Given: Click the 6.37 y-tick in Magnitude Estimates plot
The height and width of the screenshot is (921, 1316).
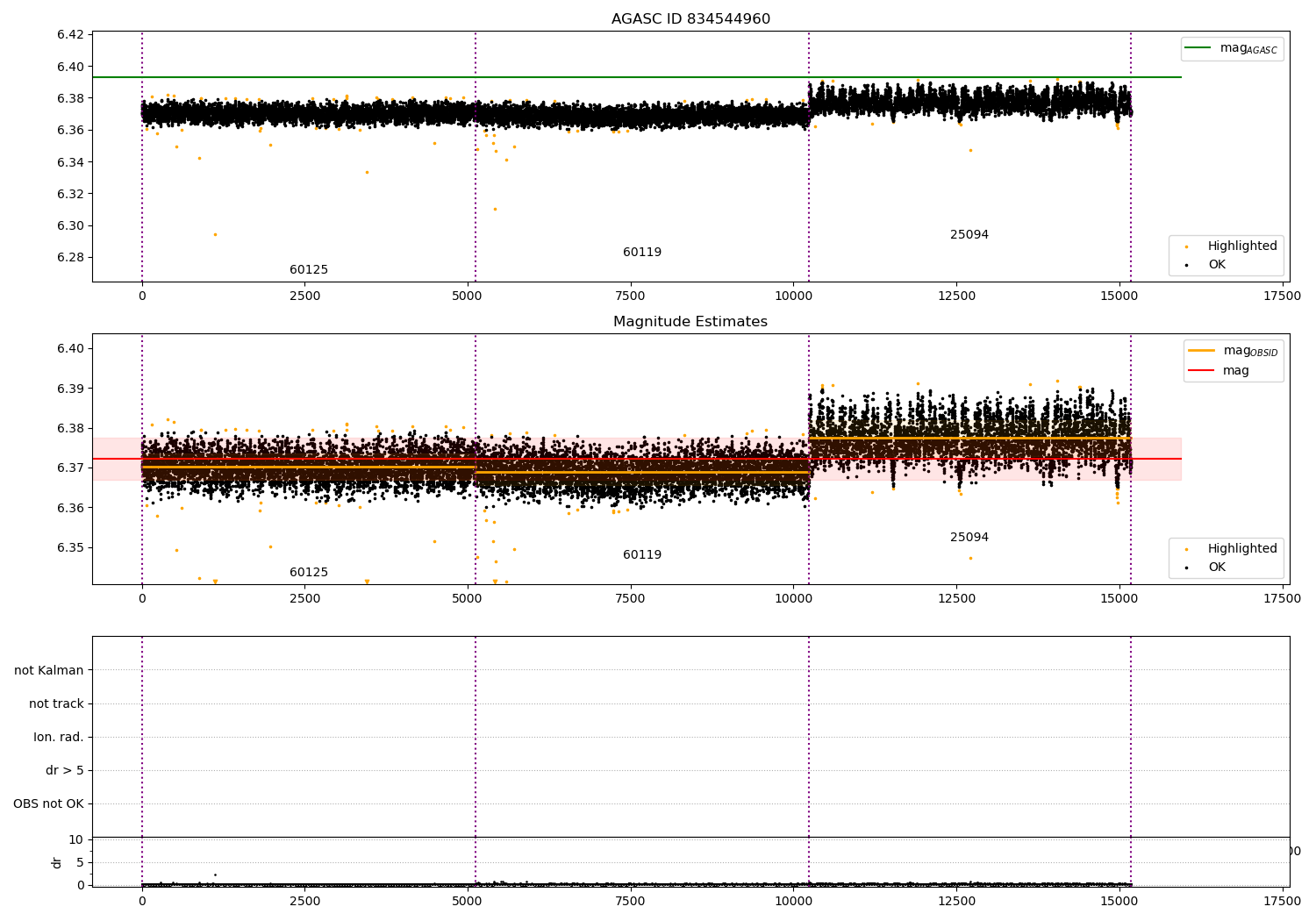Looking at the screenshot, I should tap(70, 468).
